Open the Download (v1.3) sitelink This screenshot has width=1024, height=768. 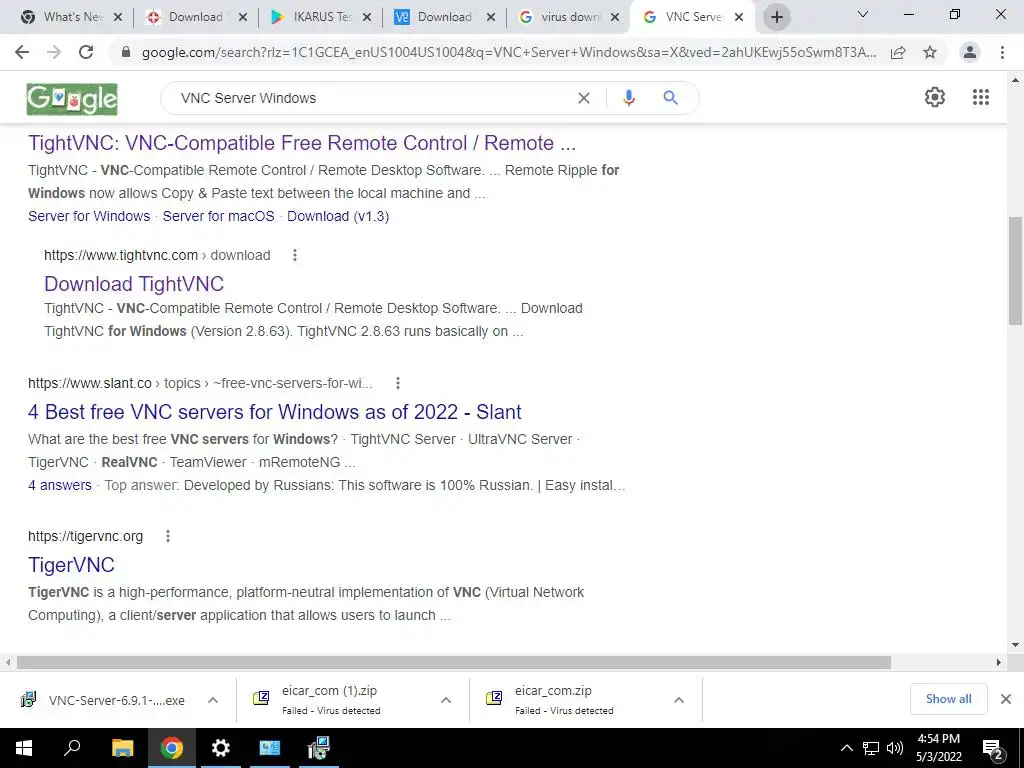click(338, 216)
